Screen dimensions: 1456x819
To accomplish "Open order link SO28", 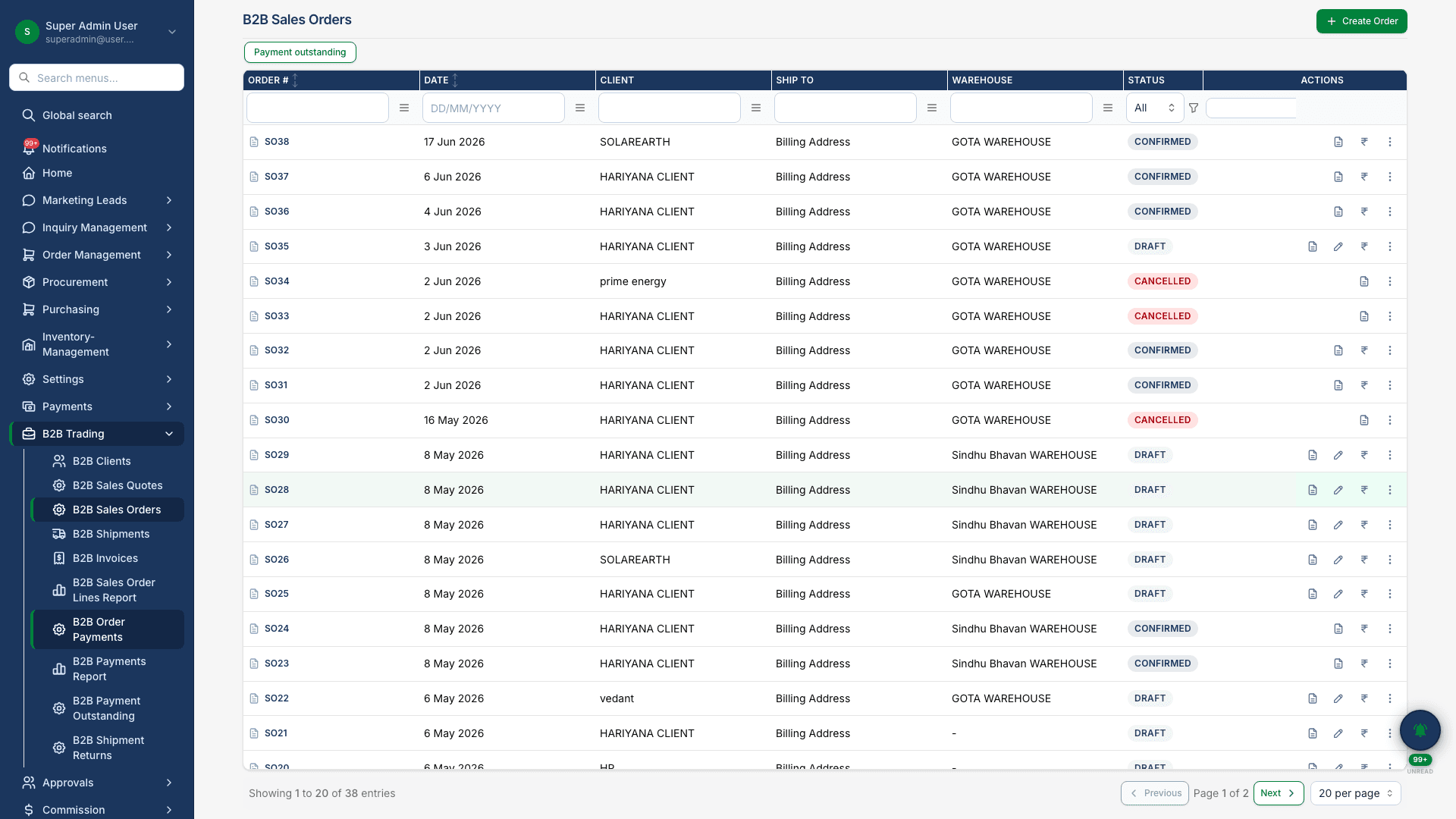I will (x=277, y=490).
